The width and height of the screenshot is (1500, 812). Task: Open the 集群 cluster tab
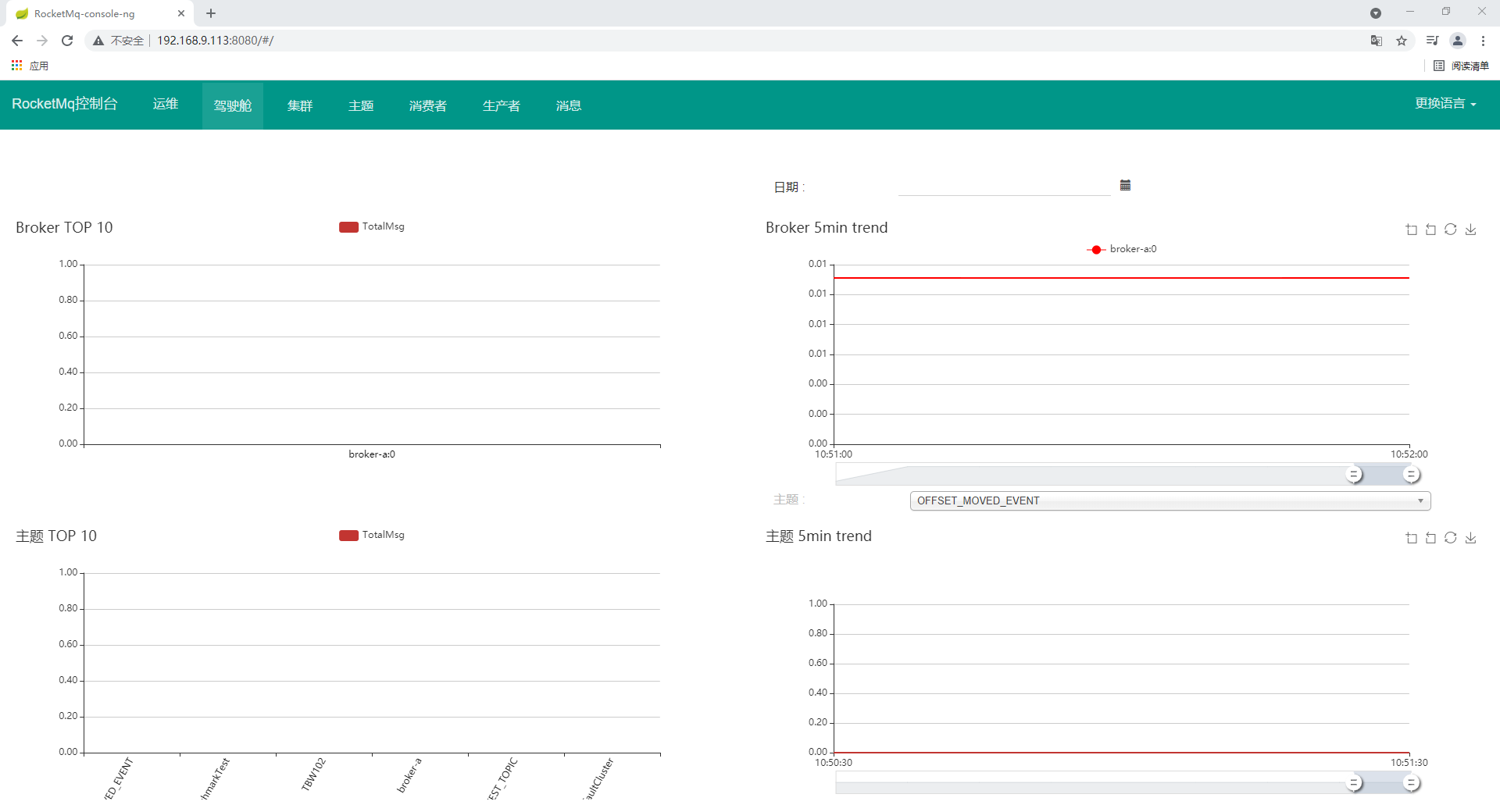point(300,105)
